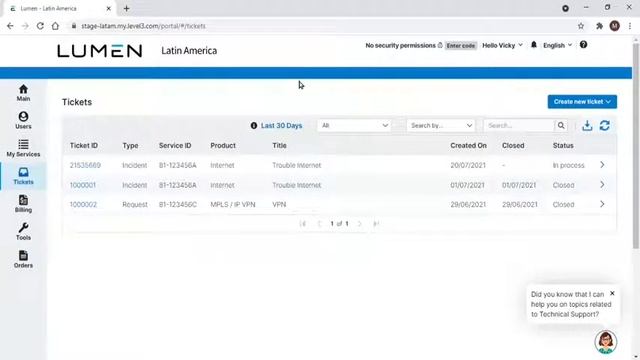Screen dimensions: 640x360
Task: Click the browser back arrow
Action: (10, 26)
